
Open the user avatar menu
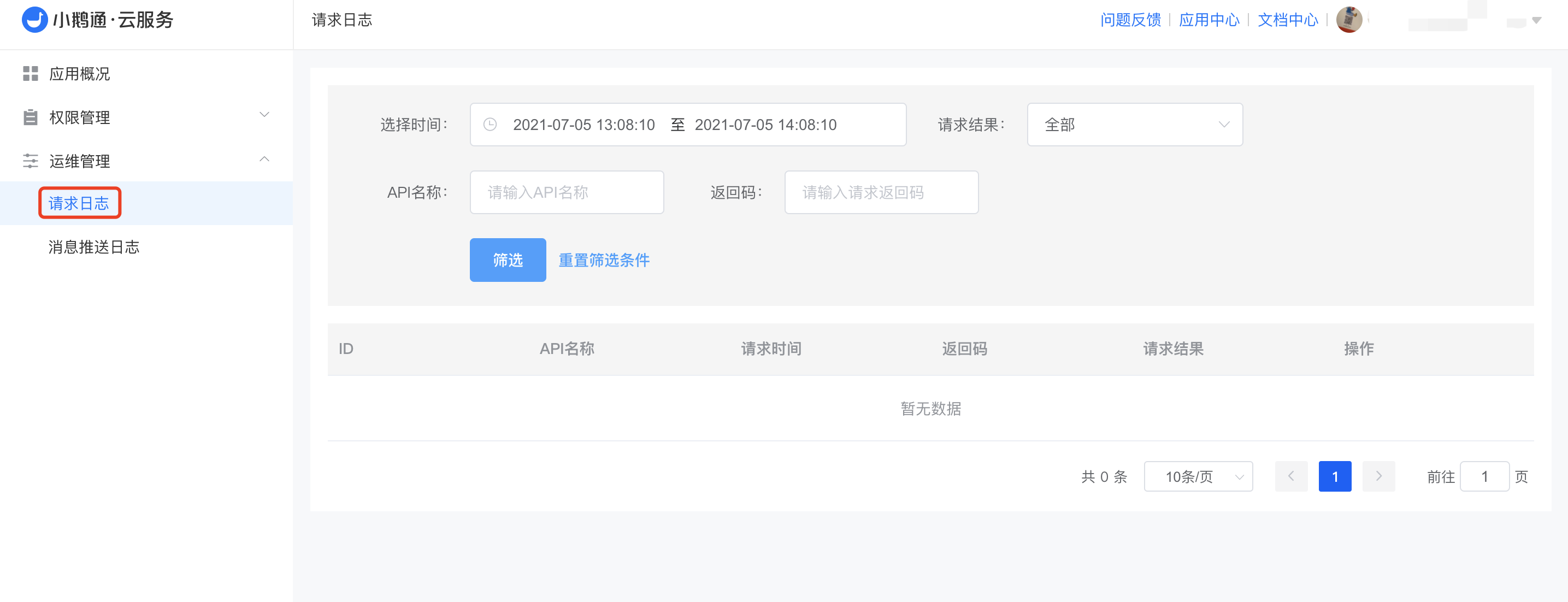1349,20
